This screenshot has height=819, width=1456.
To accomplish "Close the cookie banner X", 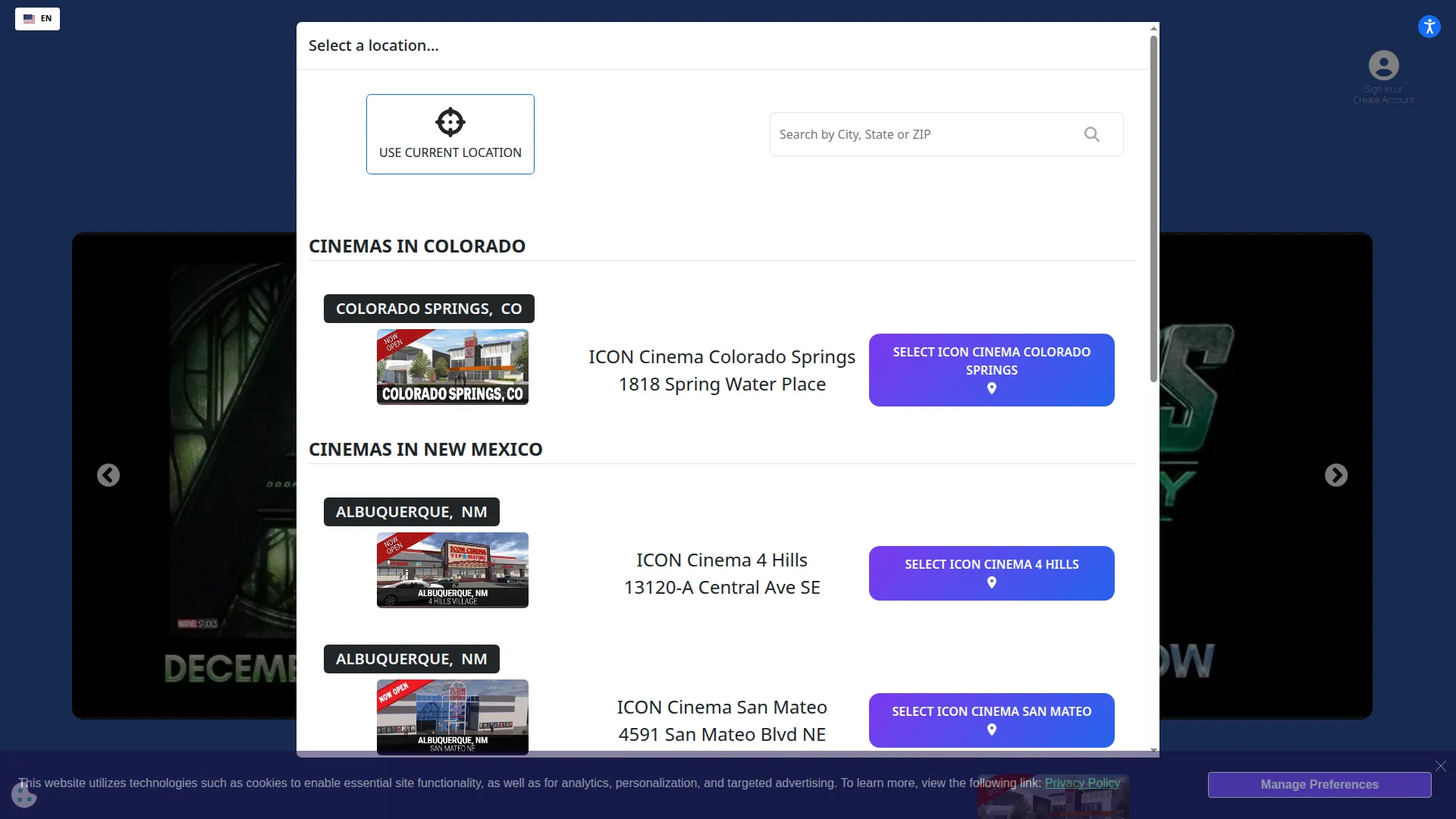I will coord(1441,766).
